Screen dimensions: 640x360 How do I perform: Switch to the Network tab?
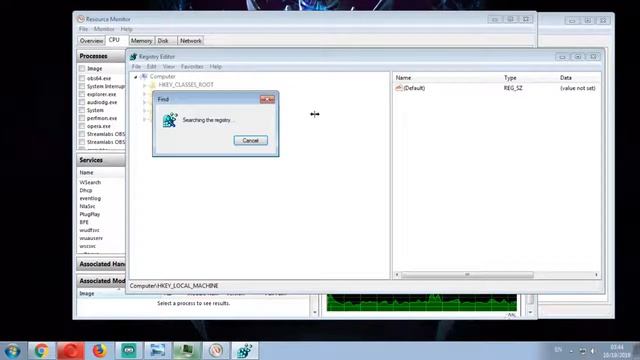tap(191, 41)
